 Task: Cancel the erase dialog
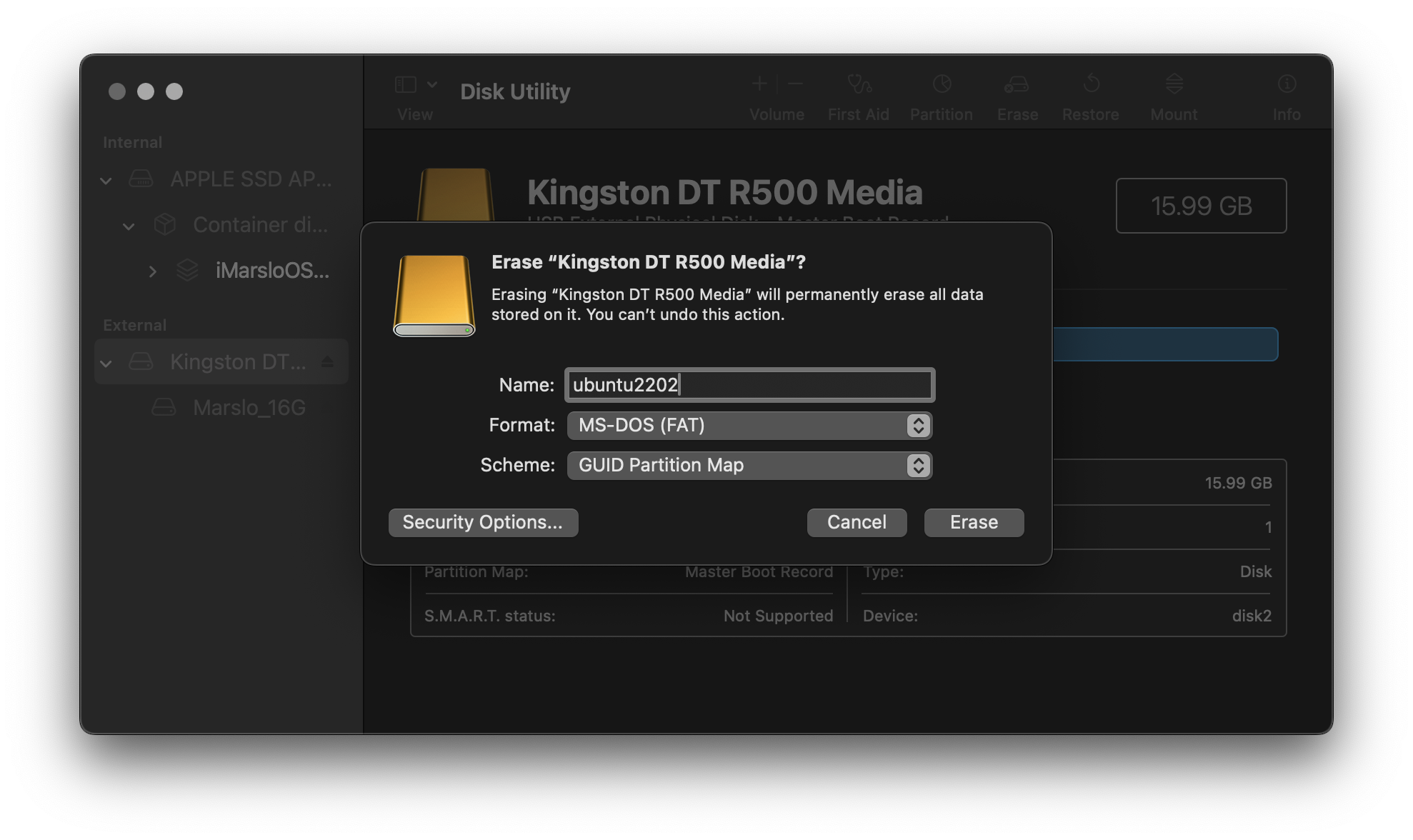pyautogui.click(x=857, y=522)
